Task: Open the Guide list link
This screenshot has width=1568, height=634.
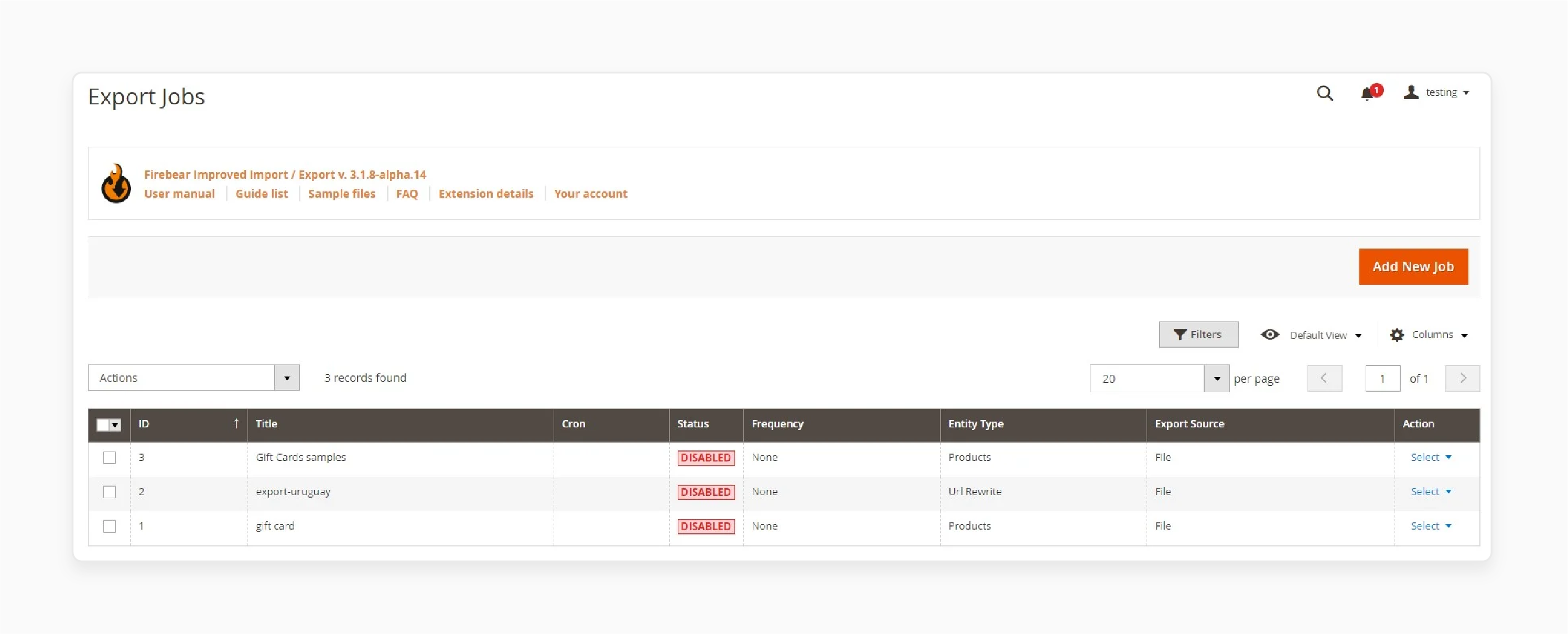Action: 262,194
